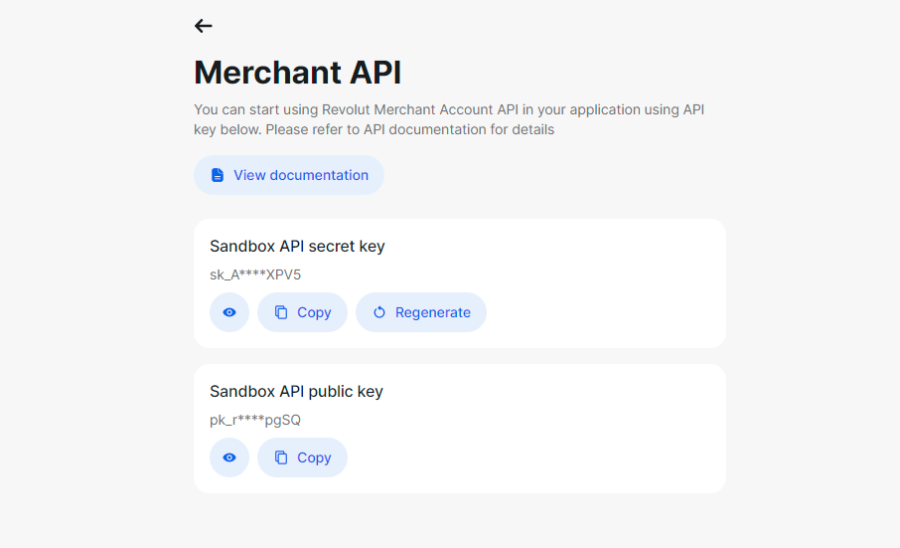Go back using the left arrow
This screenshot has width=900, height=548.
pyautogui.click(x=203, y=26)
